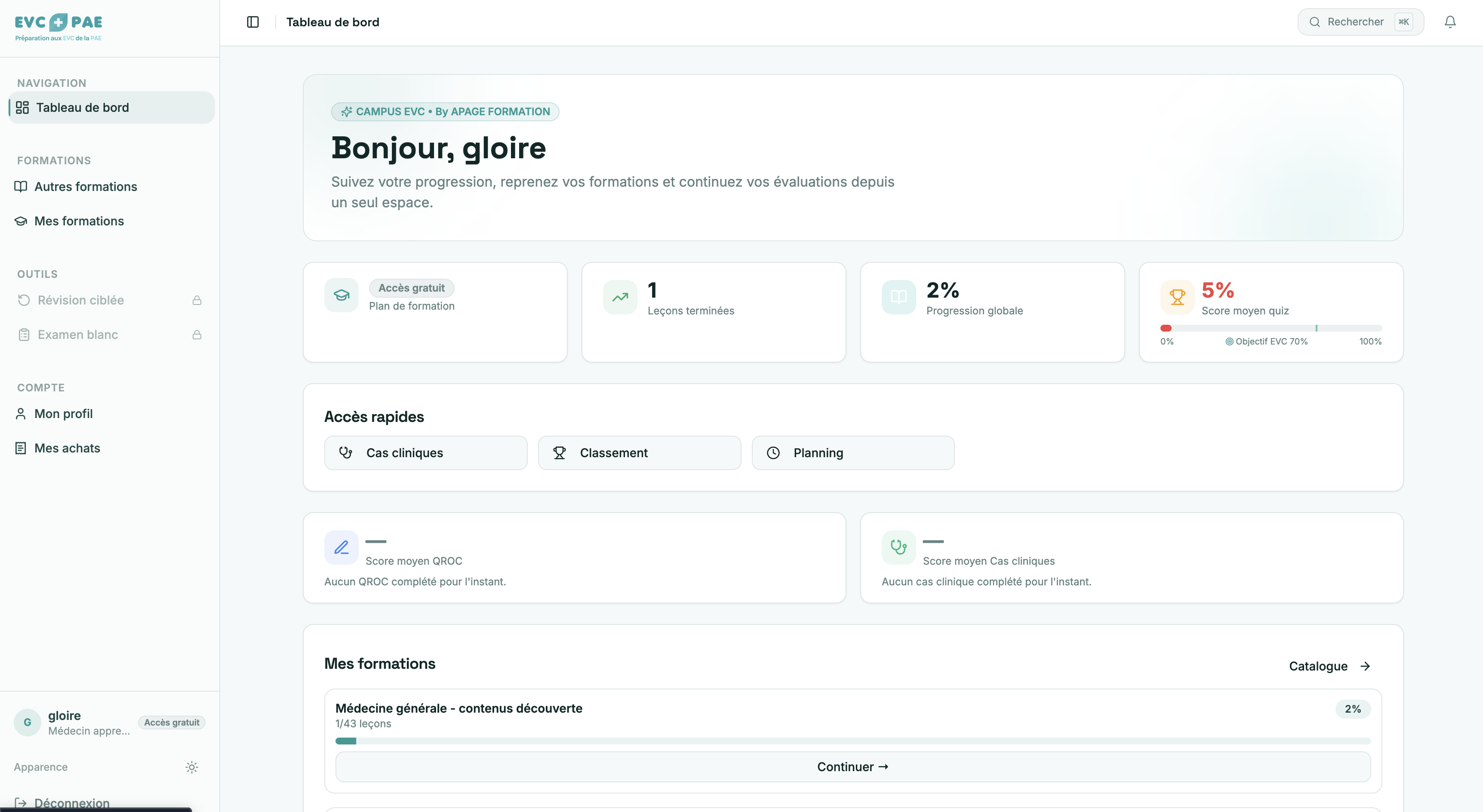The height and width of the screenshot is (812, 1483).
Task: Toggle light appearance with the sun icon
Action: 192,767
